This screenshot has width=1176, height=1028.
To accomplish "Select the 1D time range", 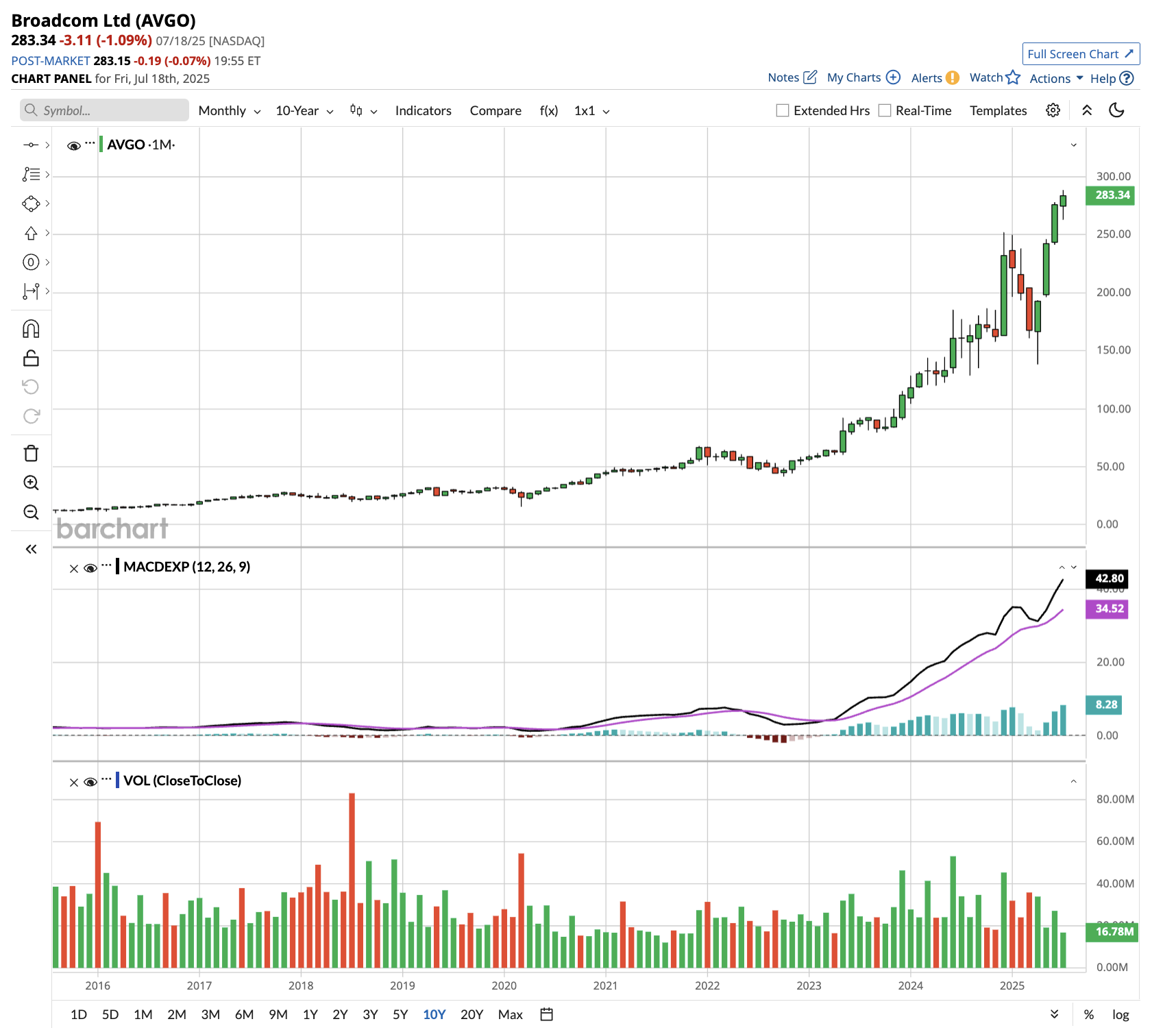I will tap(79, 1014).
